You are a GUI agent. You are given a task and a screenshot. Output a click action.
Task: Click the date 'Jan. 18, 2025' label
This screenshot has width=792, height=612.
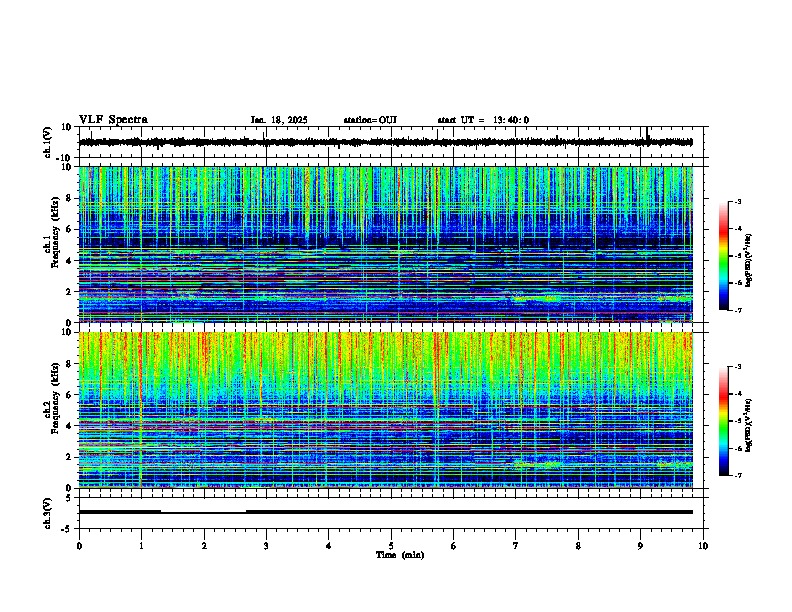pos(279,120)
